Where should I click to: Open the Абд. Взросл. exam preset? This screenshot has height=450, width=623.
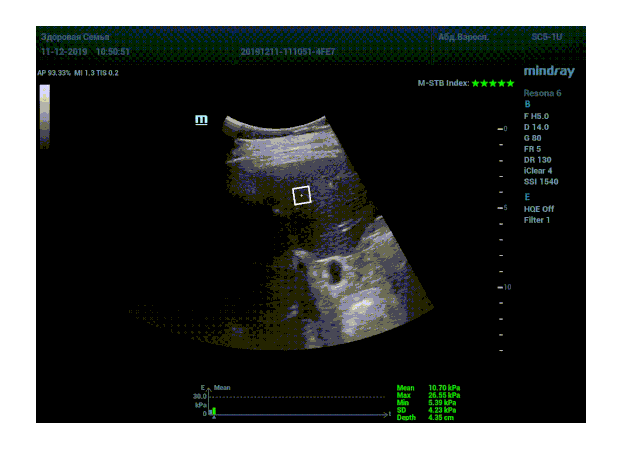click(x=462, y=37)
